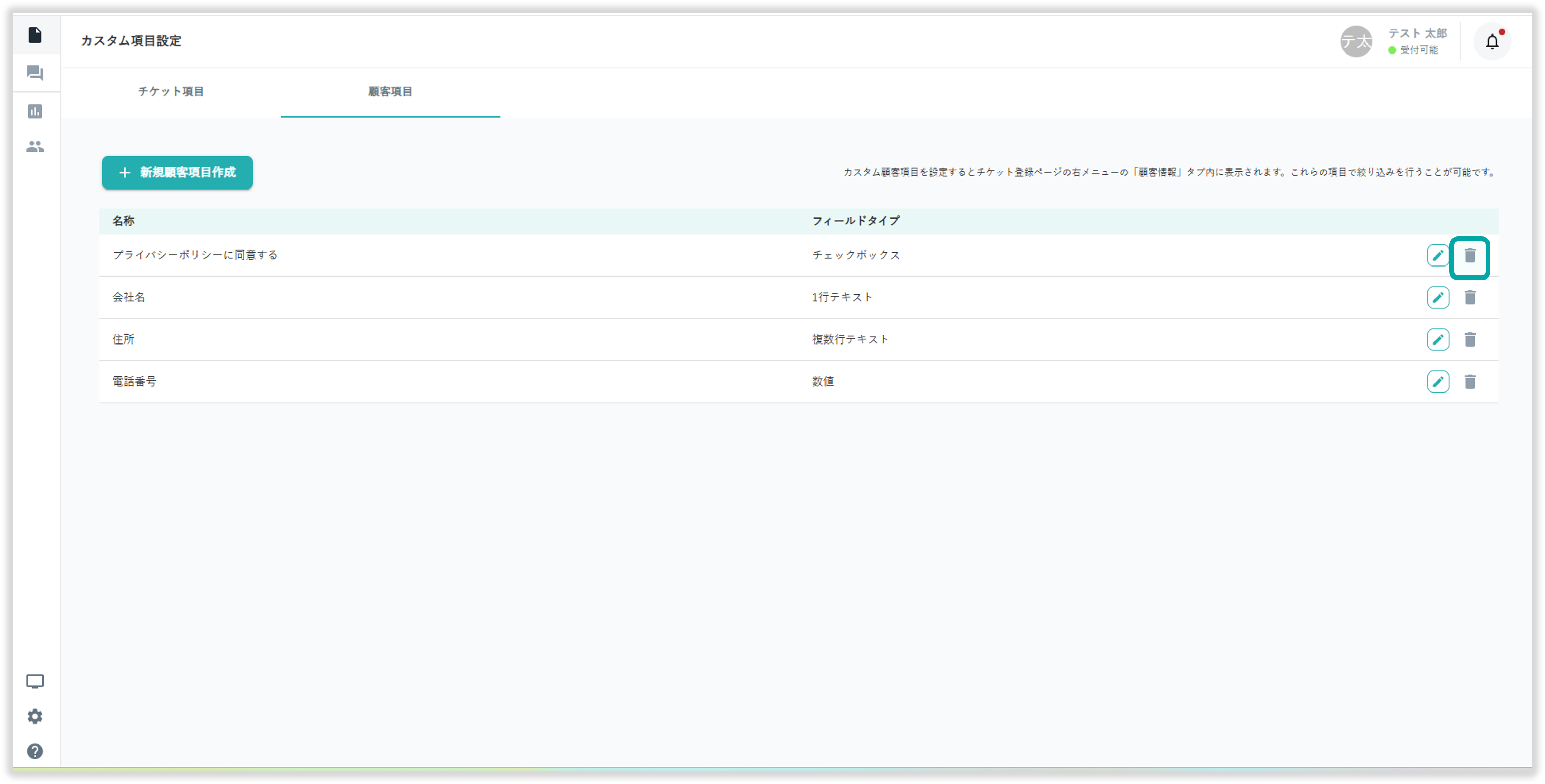This screenshot has height=784, width=1545.
Task: Edit the 会社名 field
Action: click(x=1438, y=297)
